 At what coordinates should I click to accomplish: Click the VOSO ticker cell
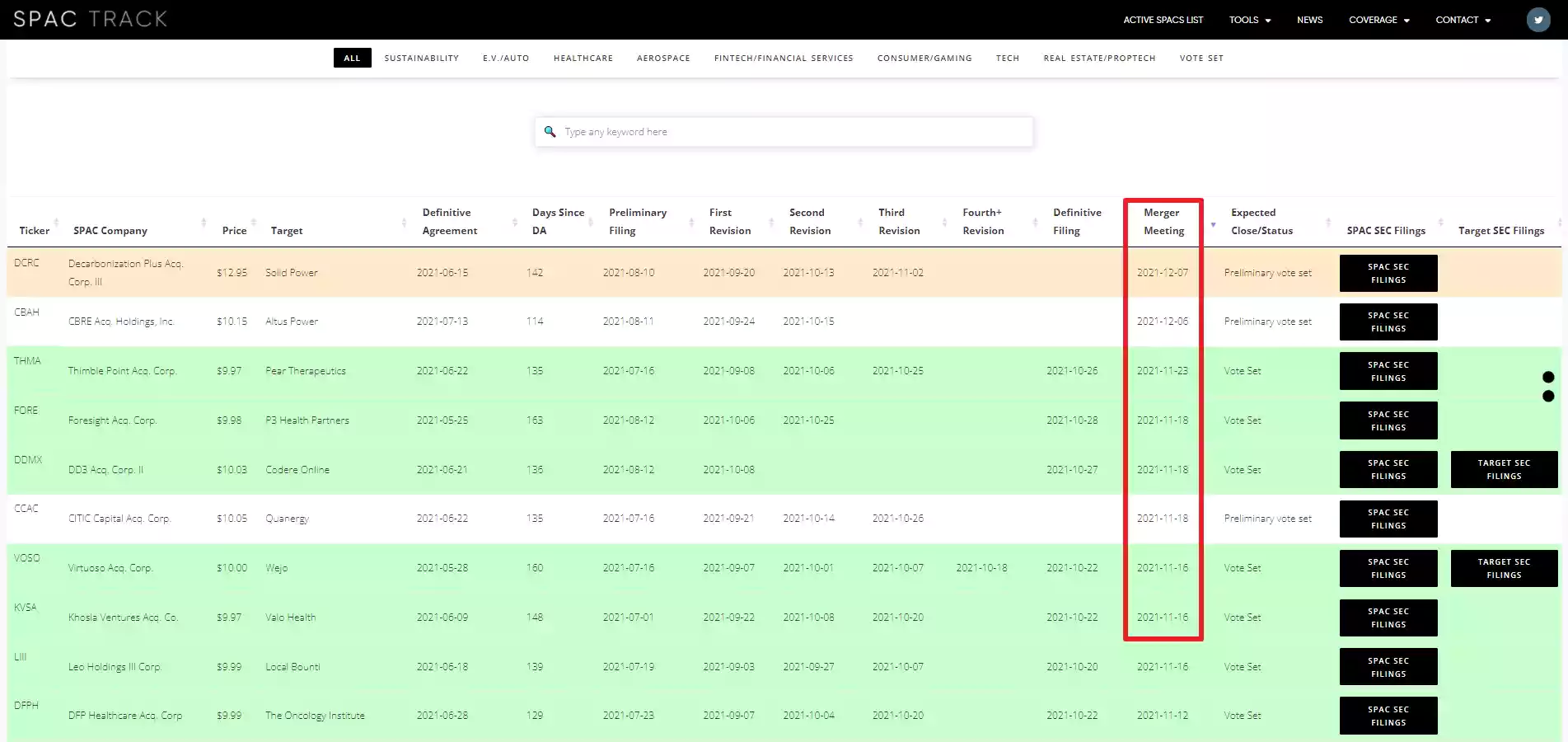point(26,558)
